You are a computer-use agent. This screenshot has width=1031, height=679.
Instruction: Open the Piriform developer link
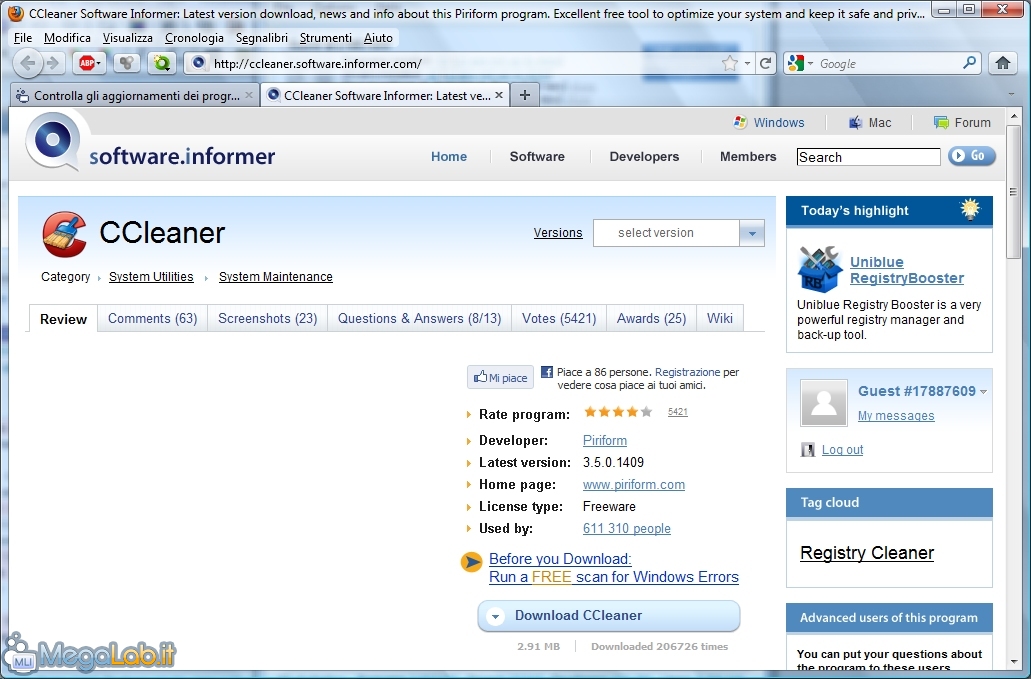click(605, 440)
